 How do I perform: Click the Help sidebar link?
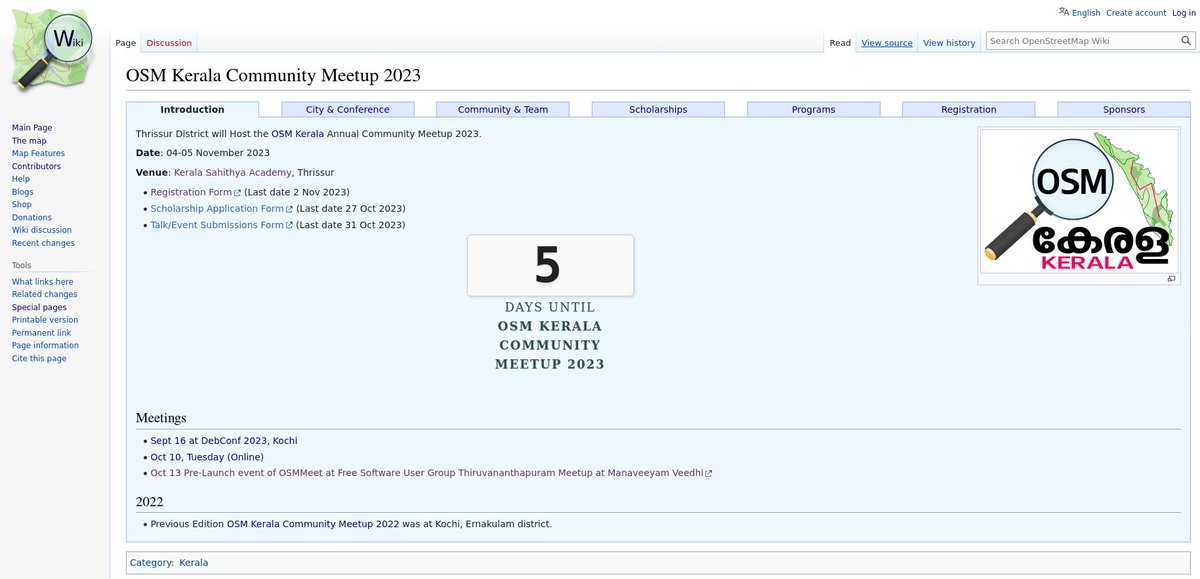coord(21,179)
